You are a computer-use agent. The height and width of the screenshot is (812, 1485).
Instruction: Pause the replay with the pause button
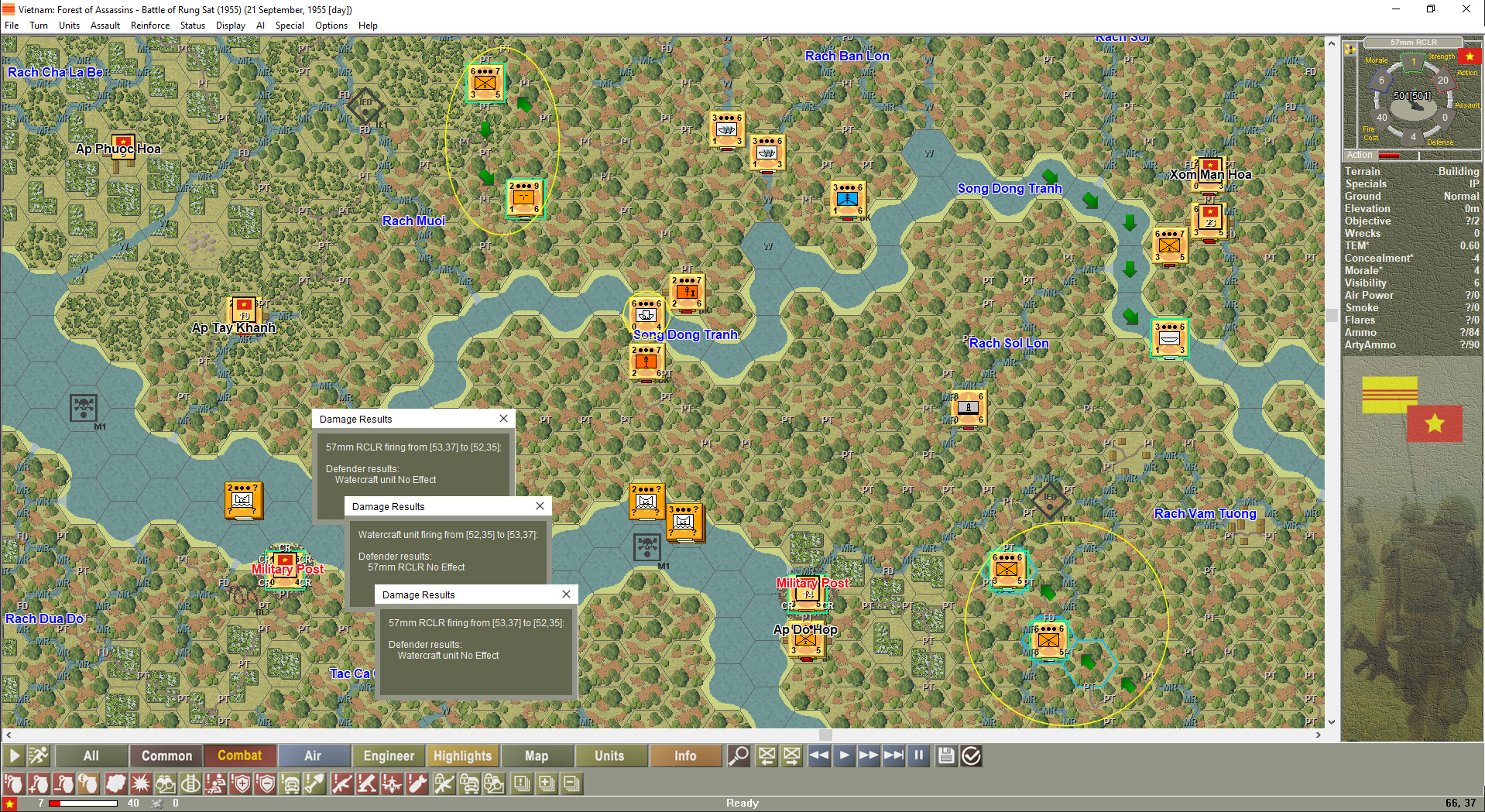click(x=918, y=755)
